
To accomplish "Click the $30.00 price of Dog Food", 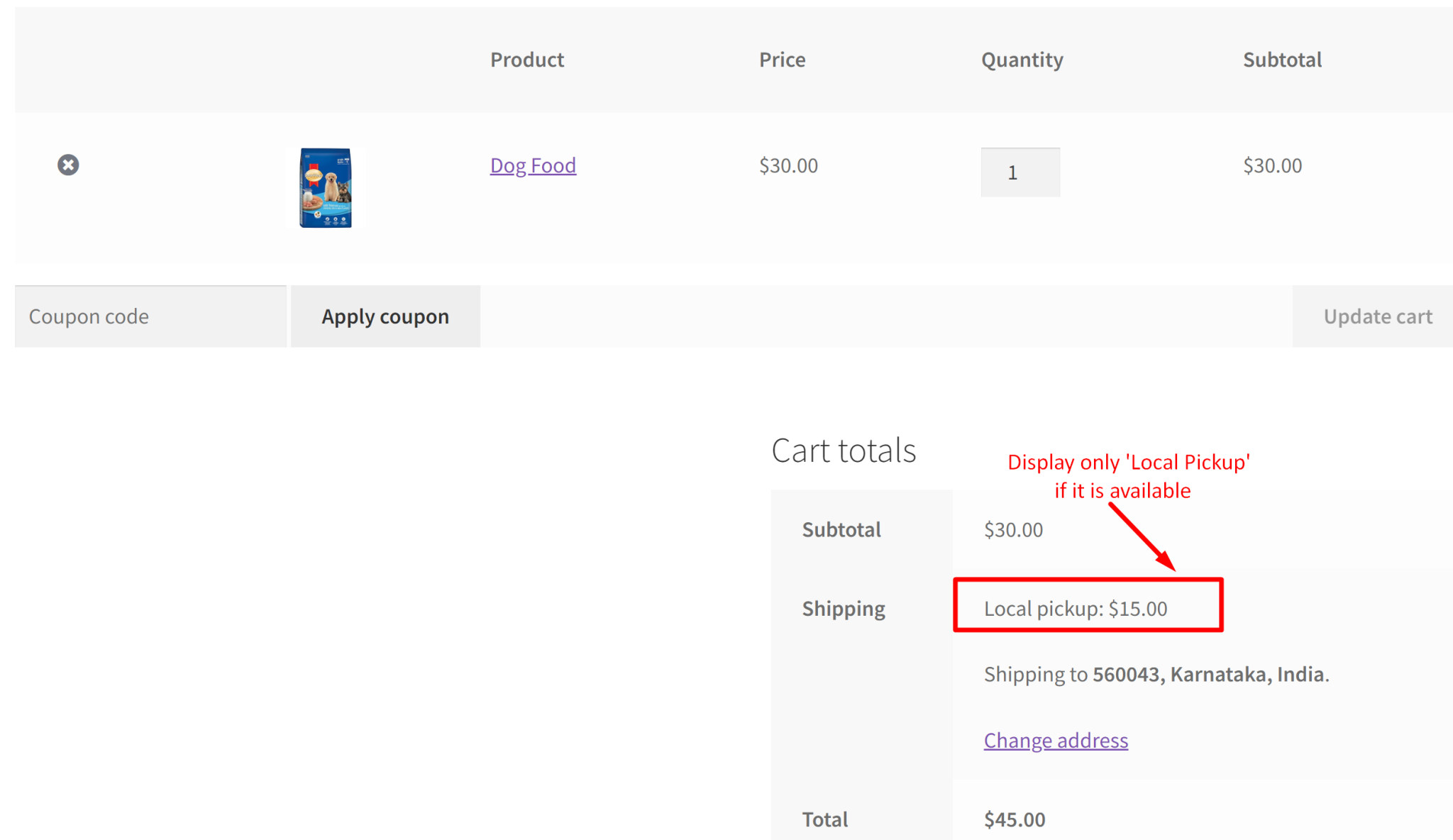I will click(787, 165).
